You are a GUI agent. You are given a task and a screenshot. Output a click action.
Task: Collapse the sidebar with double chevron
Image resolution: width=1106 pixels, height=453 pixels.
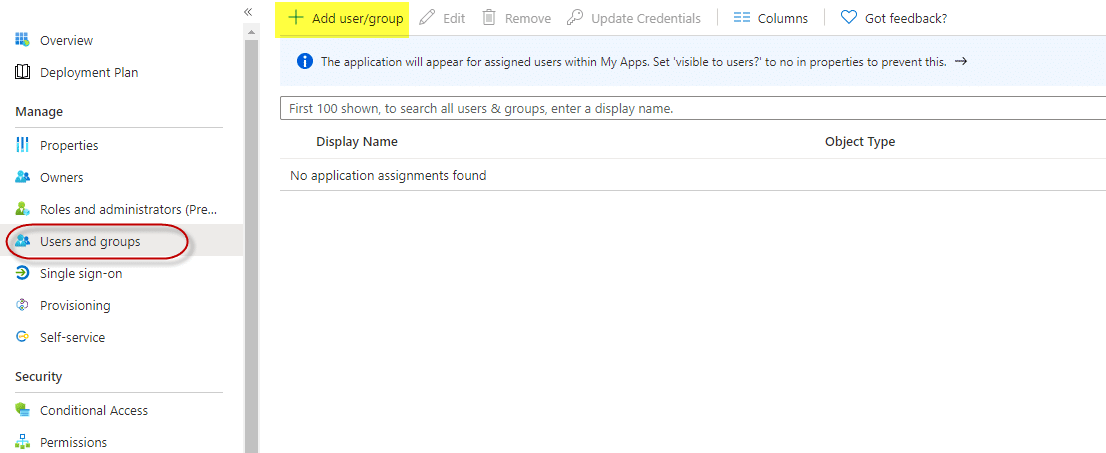click(248, 11)
